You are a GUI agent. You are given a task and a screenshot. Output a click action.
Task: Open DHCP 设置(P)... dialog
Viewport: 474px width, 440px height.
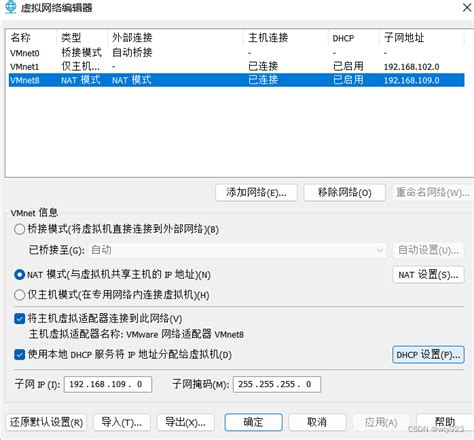click(428, 355)
